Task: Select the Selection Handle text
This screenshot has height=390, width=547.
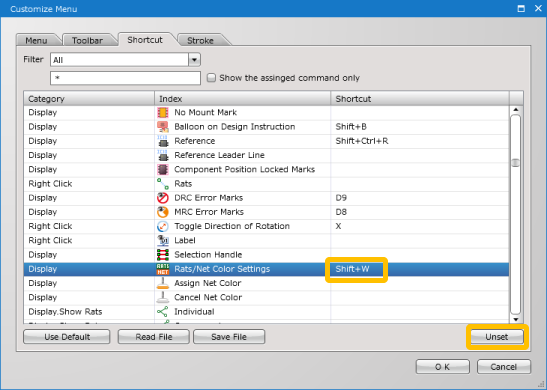Action: [x=208, y=255]
